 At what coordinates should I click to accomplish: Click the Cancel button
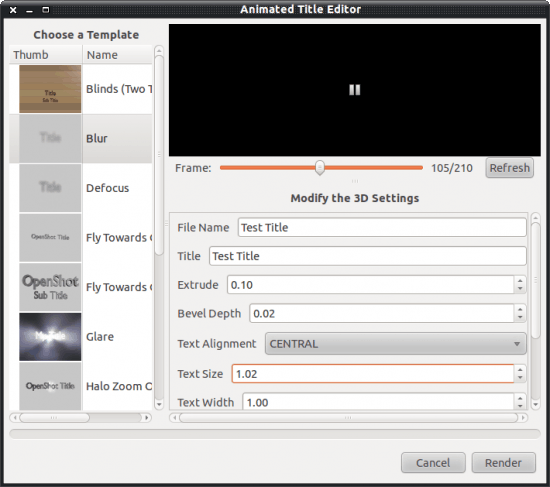click(433, 462)
